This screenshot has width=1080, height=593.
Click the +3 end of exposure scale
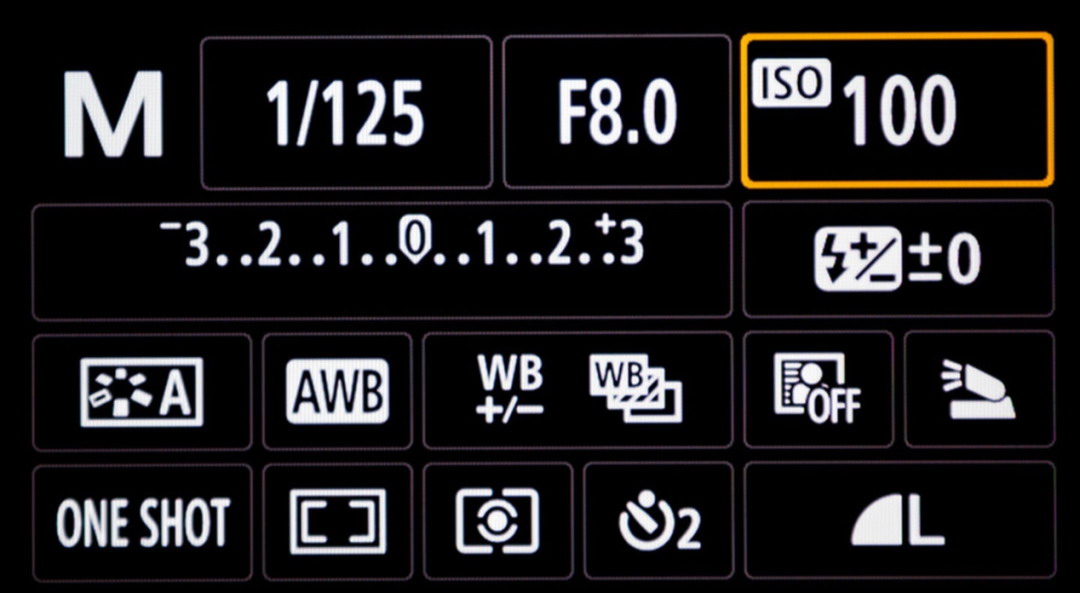[x=626, y=243]
